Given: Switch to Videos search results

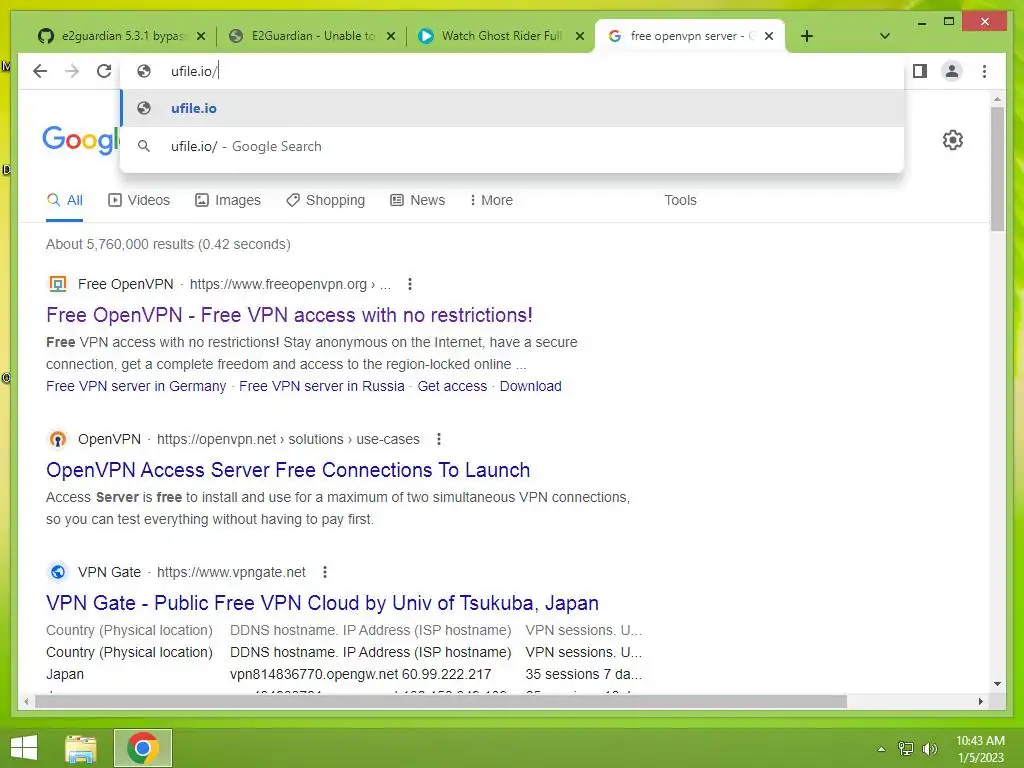Looking at the screenshot, I should click(138, 200).
